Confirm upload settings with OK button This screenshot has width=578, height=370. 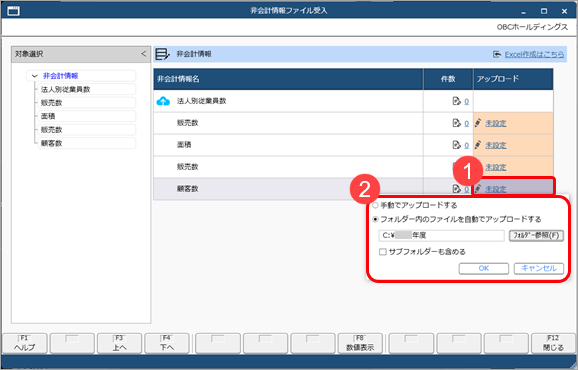484,268
